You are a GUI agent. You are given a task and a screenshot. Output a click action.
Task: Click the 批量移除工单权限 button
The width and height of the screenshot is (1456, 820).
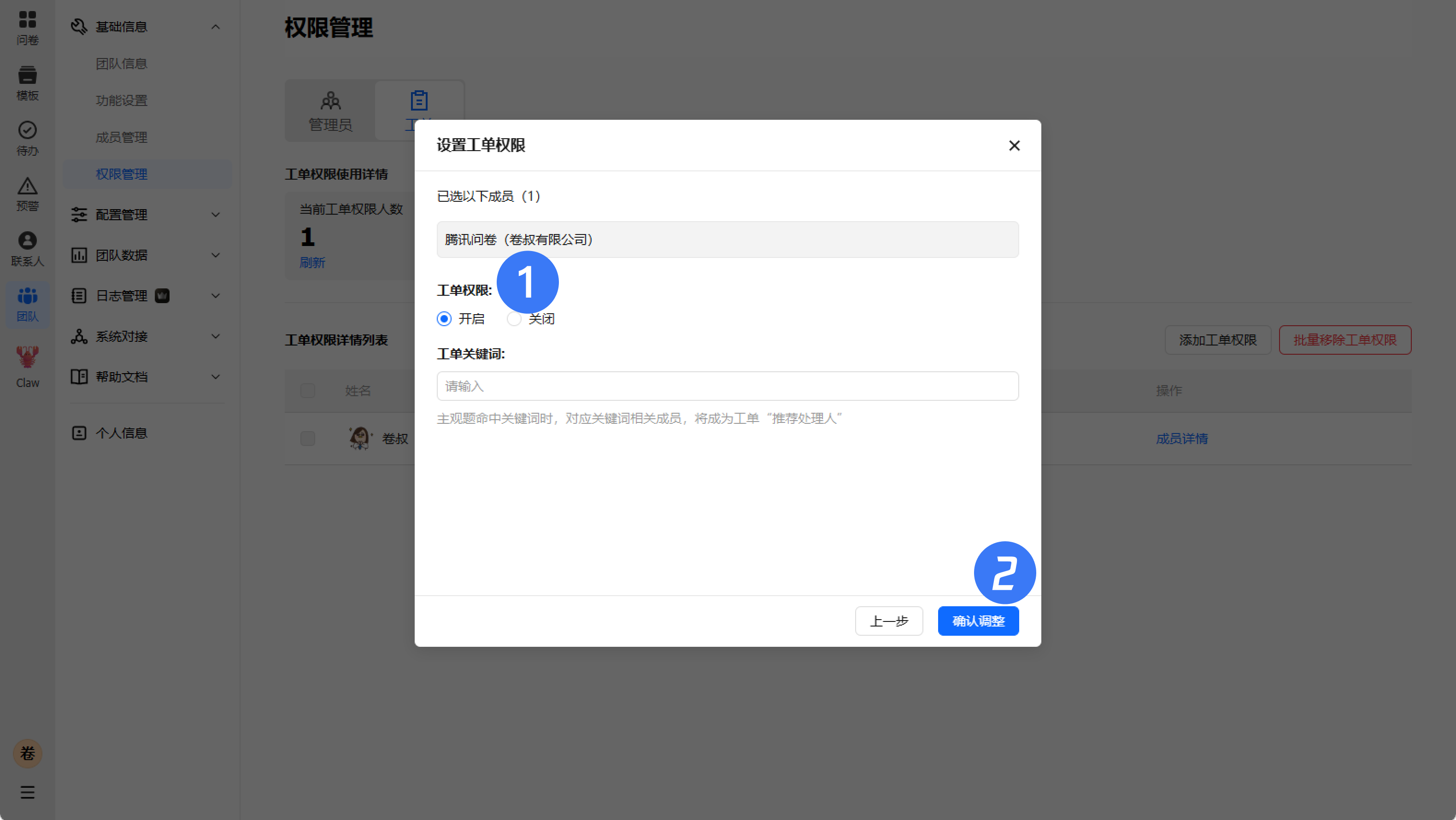pos(1344,340)
